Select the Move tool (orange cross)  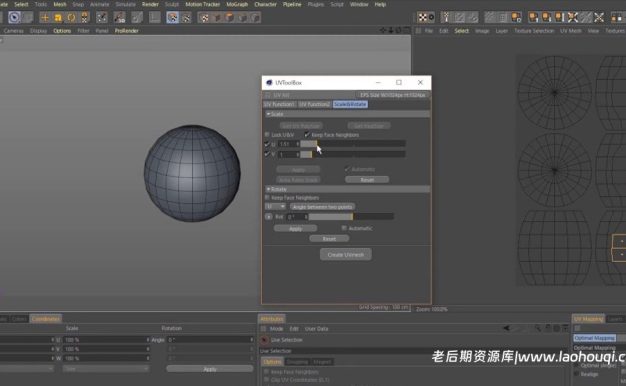pyautogui.click(x=44, y=18)
